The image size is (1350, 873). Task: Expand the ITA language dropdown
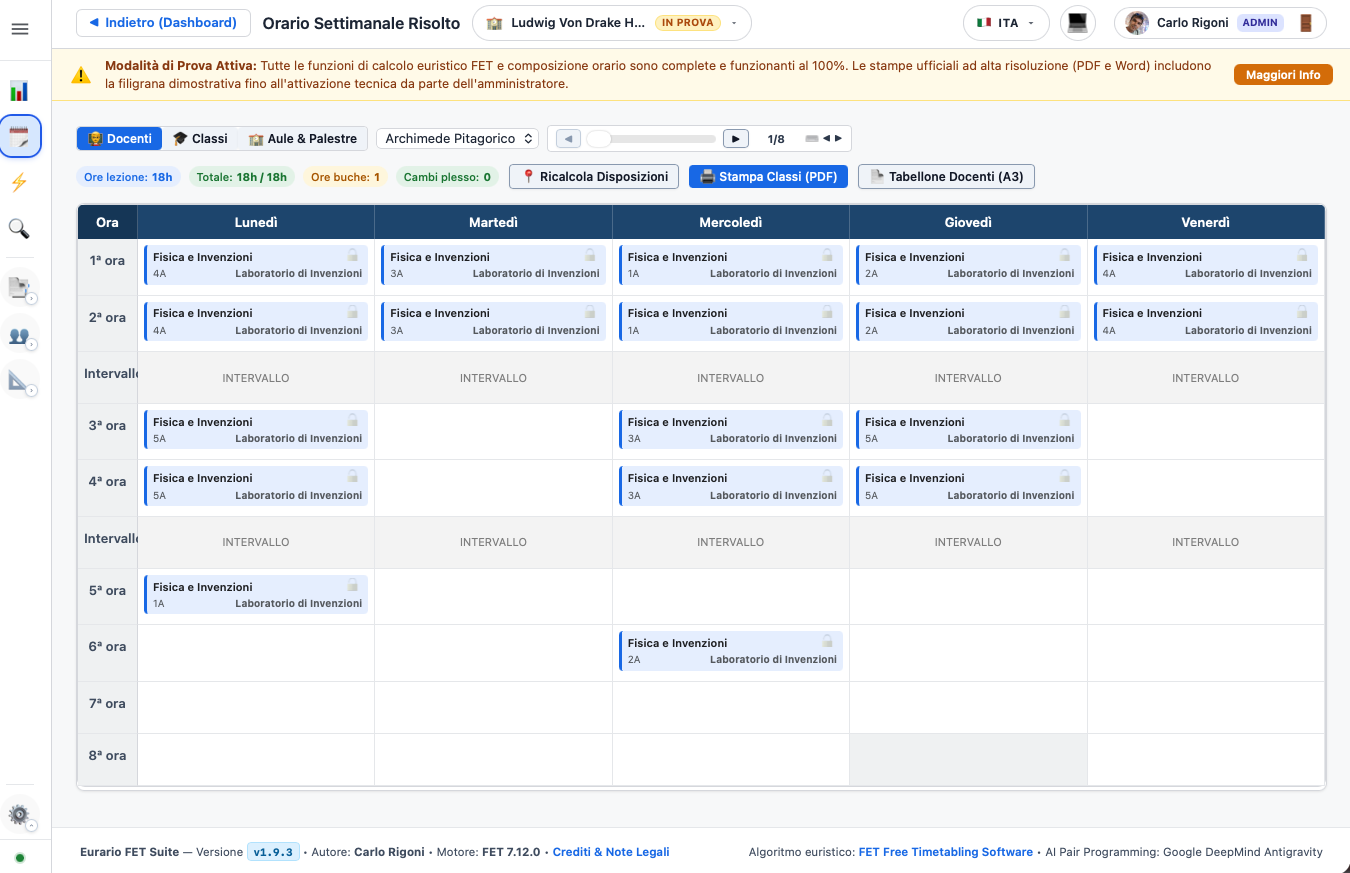pos(1006,23)
